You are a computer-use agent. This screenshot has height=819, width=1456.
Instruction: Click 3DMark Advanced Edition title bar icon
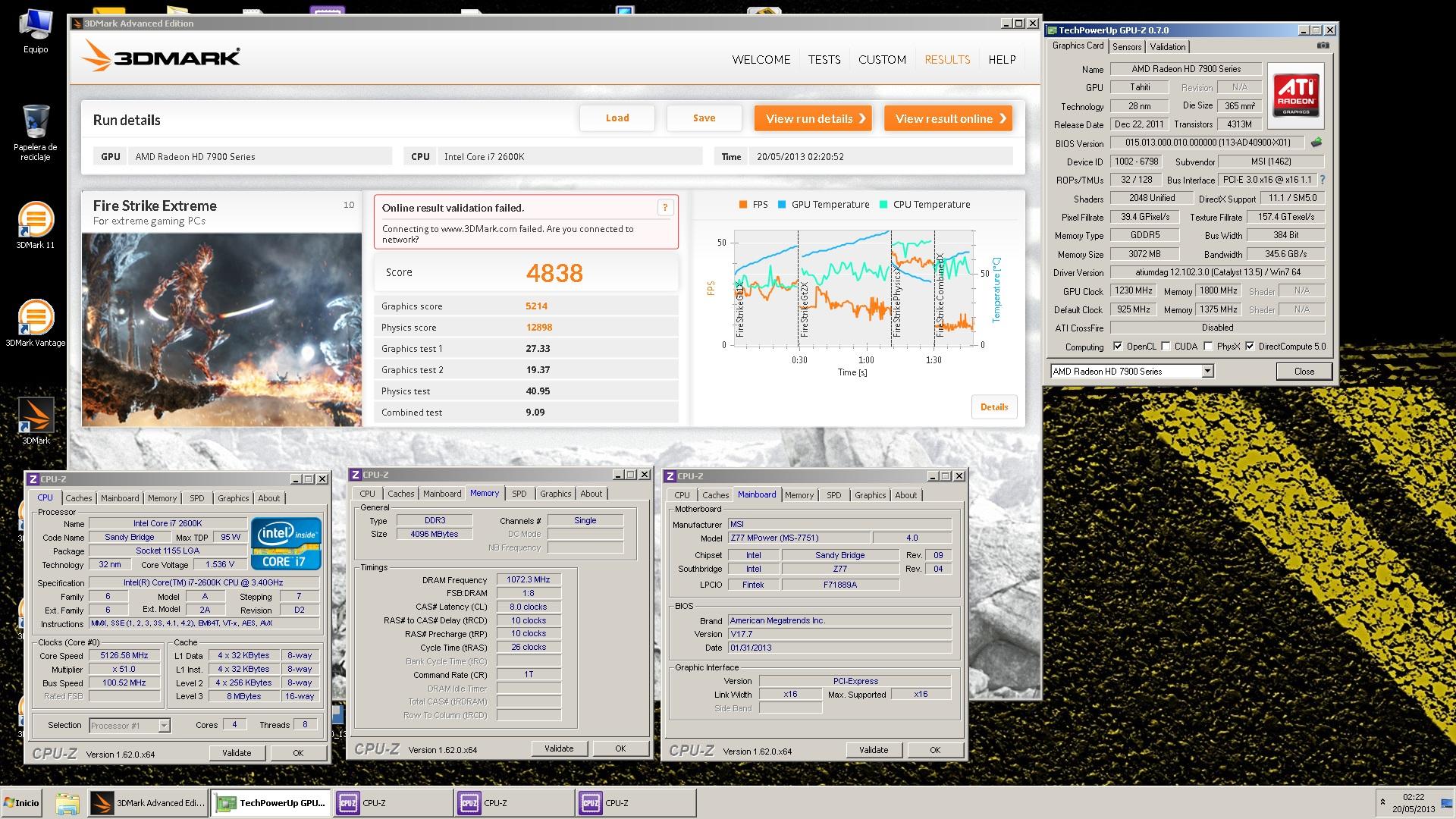pyautogui.click(x=77, y=24)
